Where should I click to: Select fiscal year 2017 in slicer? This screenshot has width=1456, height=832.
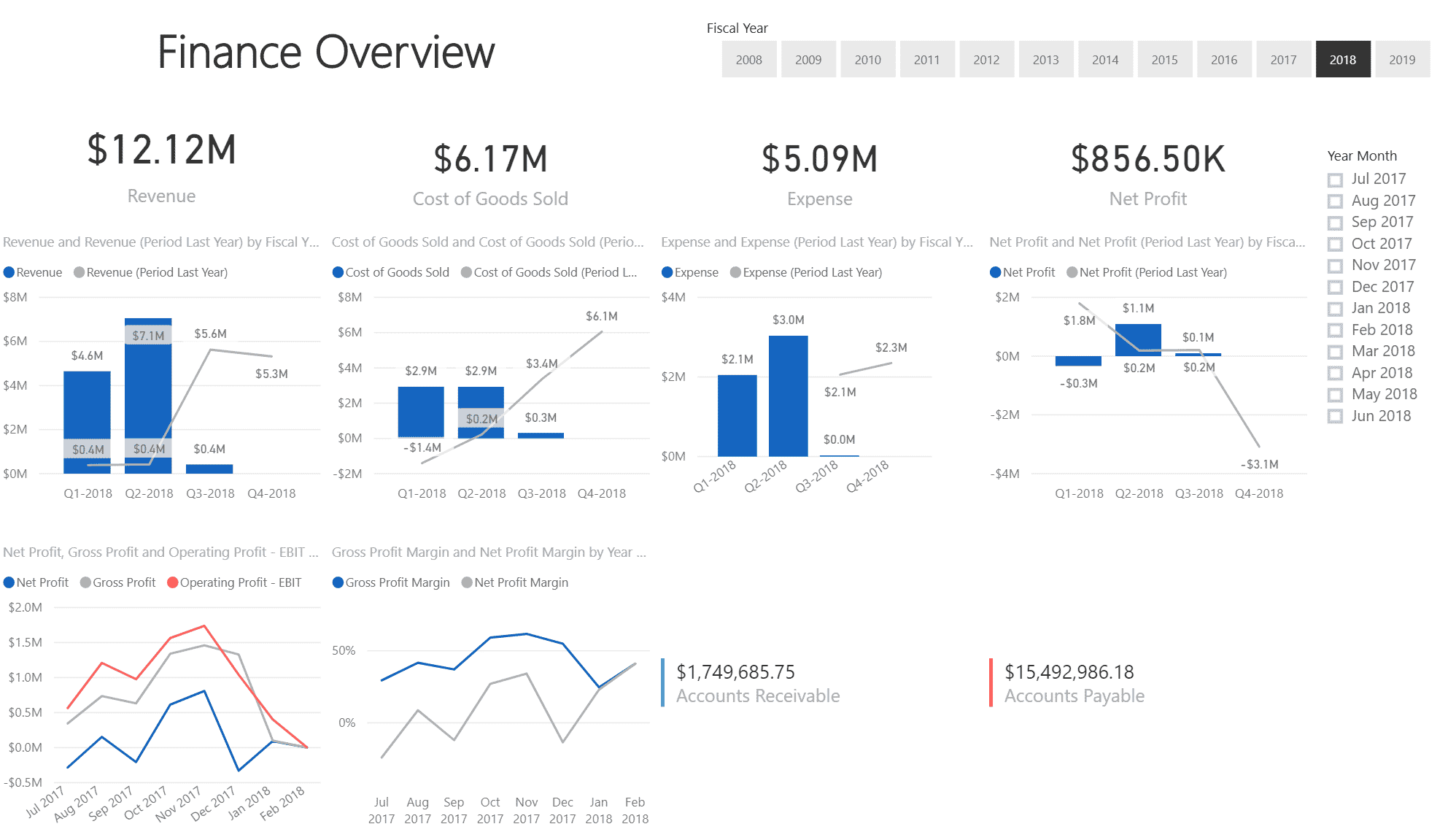point(1283,60)
